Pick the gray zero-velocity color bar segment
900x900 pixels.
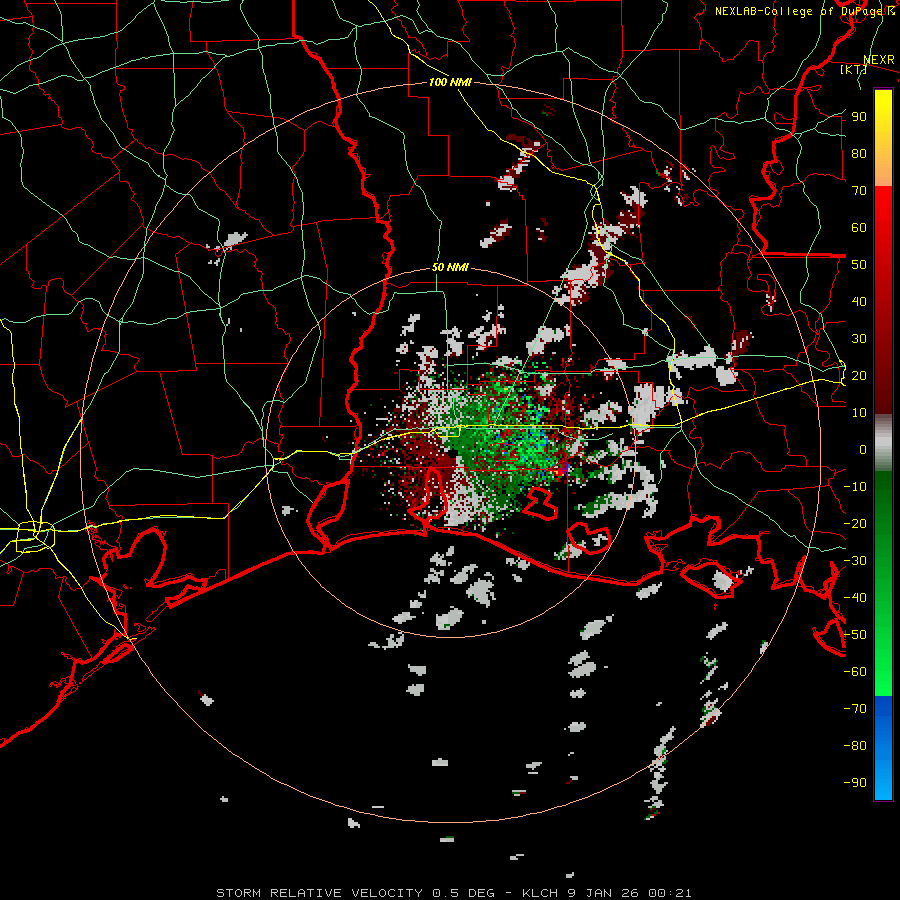coord(883,443)
